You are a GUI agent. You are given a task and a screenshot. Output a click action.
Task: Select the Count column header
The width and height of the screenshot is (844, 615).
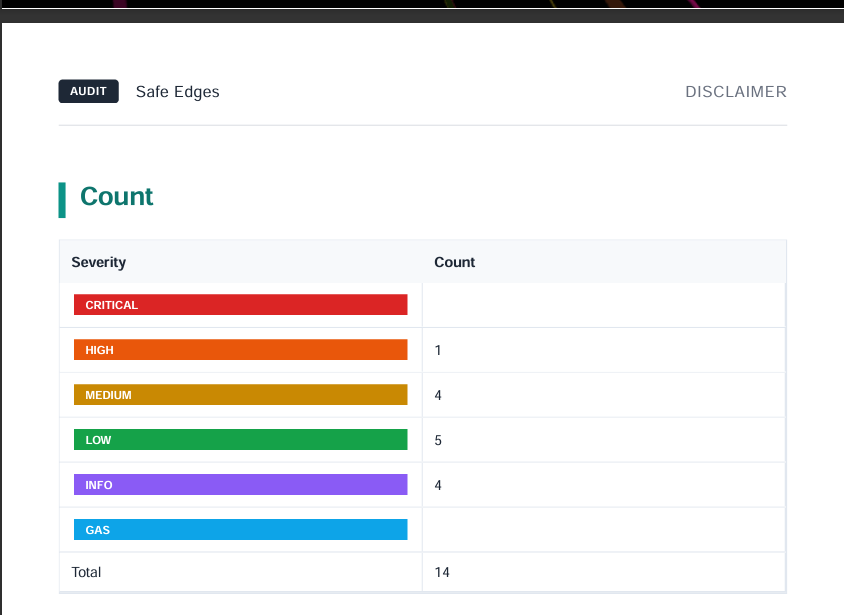pos(454,262)
